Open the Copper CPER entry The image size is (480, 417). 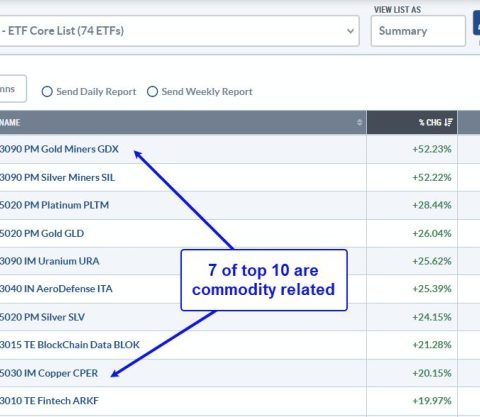[49, 373]
